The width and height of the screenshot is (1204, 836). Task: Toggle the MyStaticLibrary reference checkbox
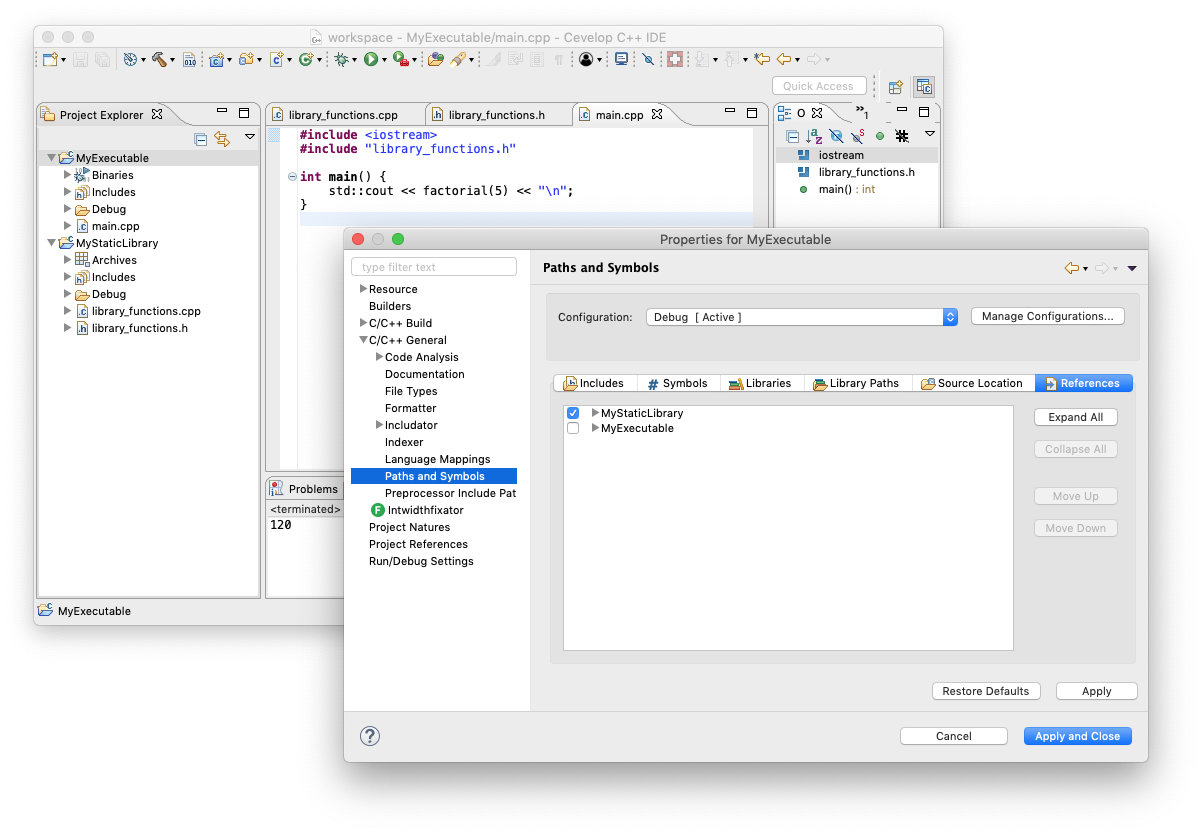573,413
